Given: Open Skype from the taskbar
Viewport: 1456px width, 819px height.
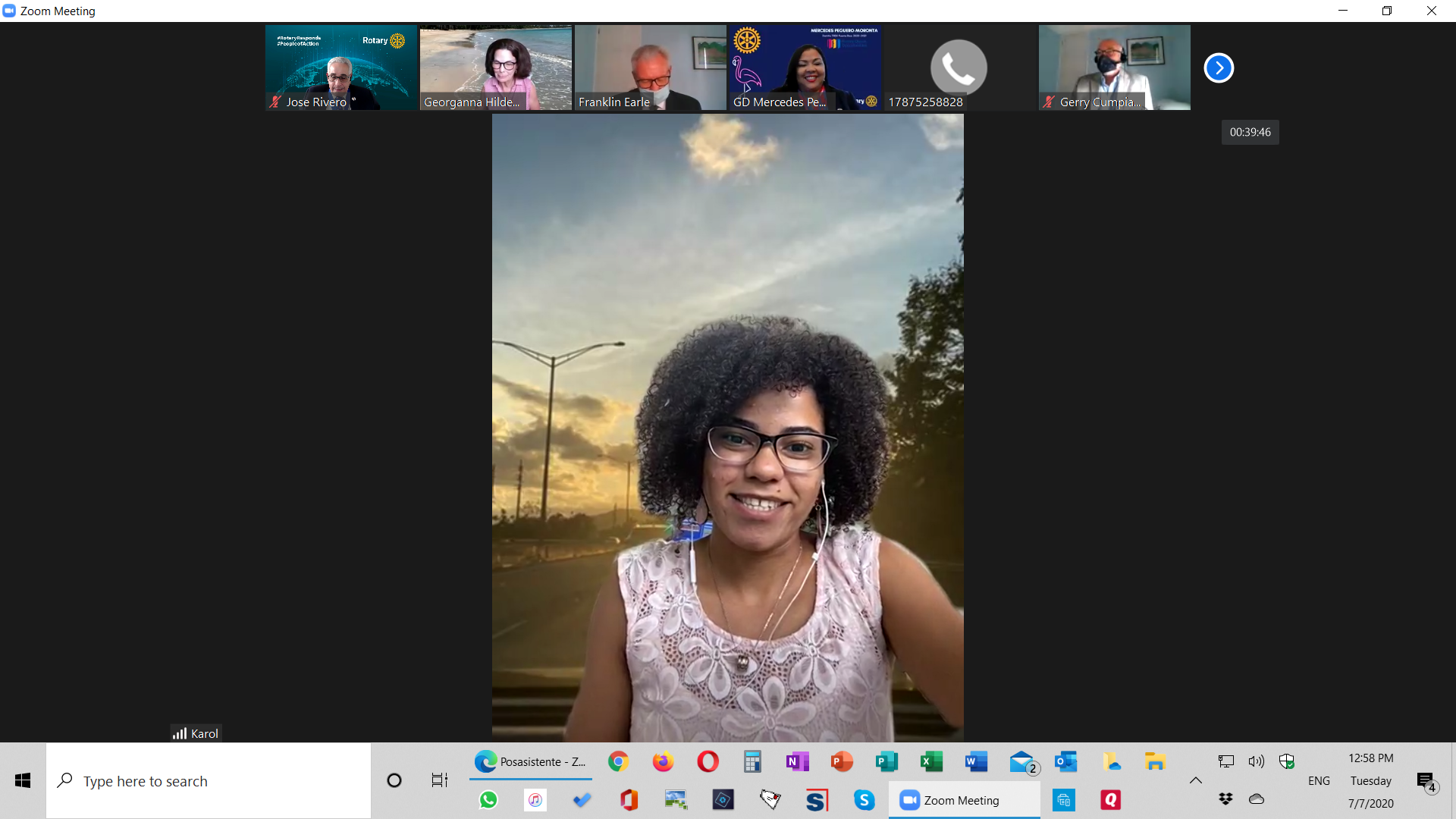Looking at the screenshot, I should point(864,800).
